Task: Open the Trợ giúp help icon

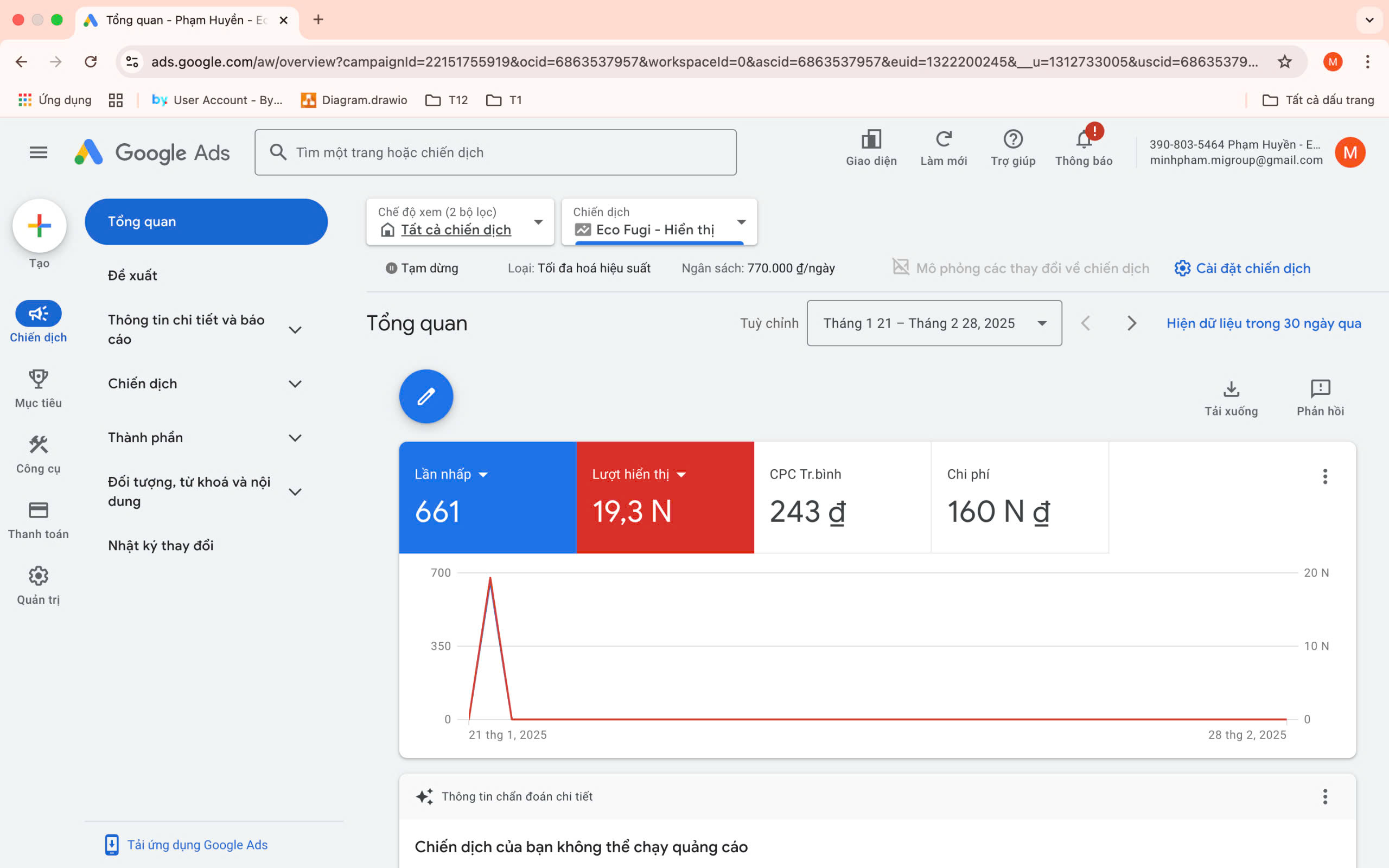Action: click(1012, 140)
